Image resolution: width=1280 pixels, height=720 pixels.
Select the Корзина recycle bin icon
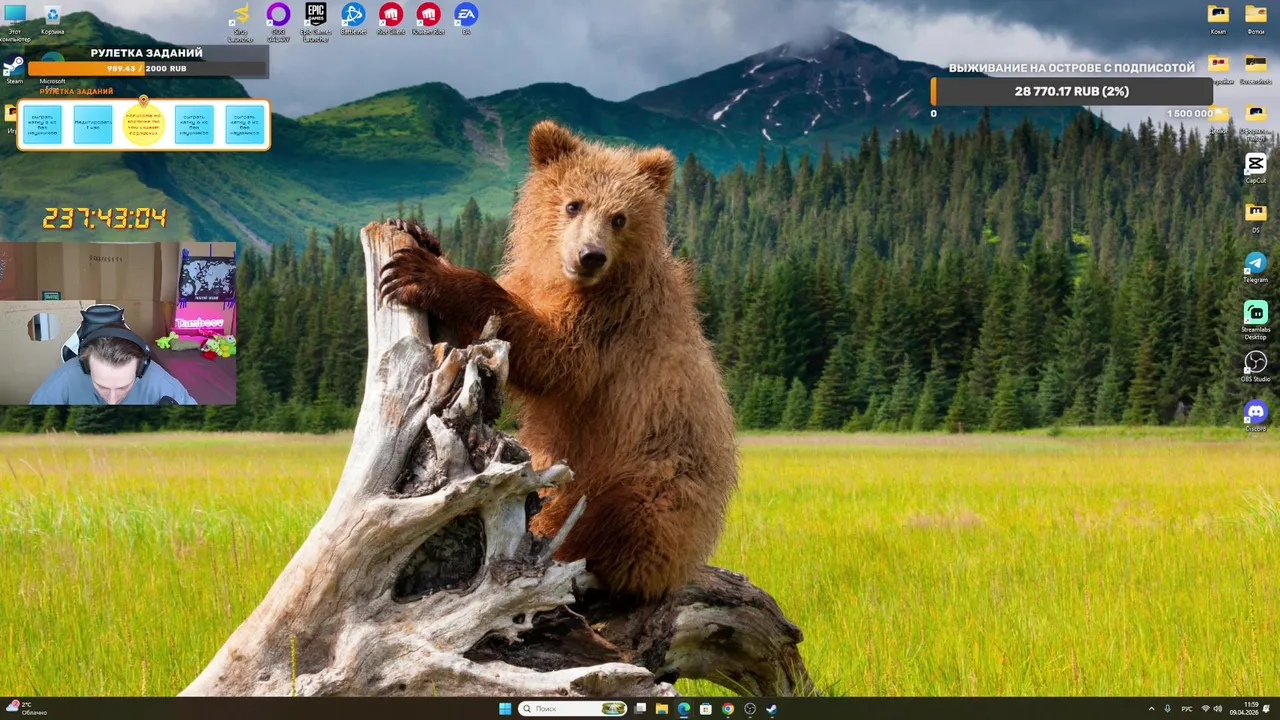pos(53,20)
